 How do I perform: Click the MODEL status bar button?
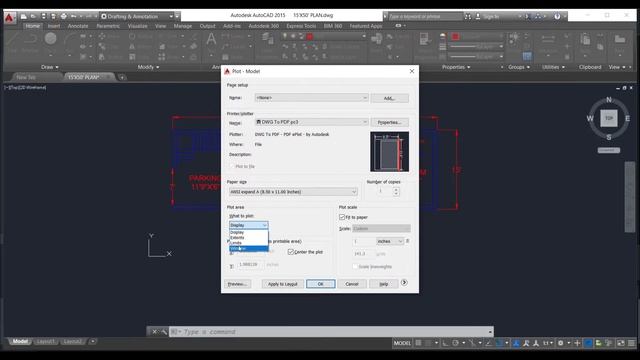402,343
